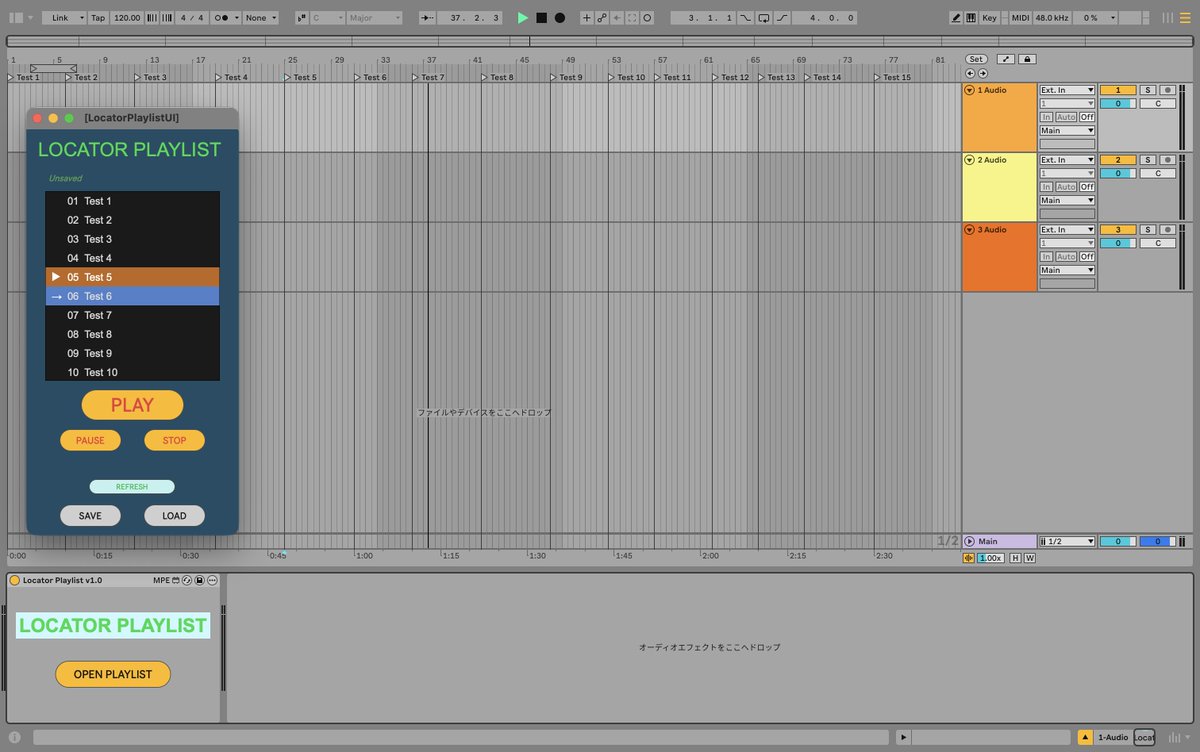
Task: Open the Main track 1/2 output dropdown
Action: click(1067, 541)
